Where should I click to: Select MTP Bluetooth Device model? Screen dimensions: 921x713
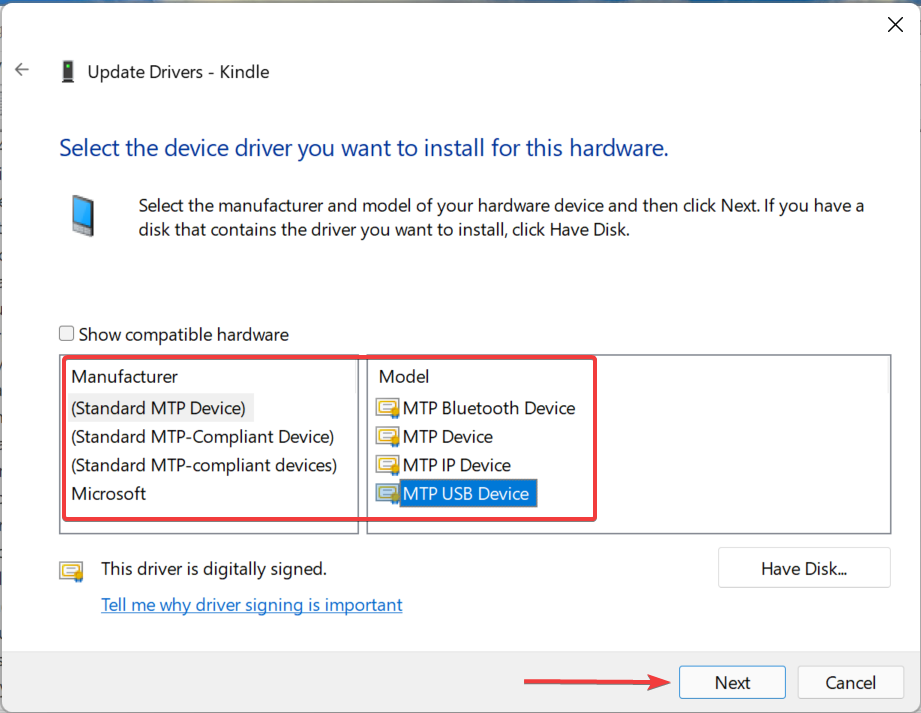click(489, 407)
